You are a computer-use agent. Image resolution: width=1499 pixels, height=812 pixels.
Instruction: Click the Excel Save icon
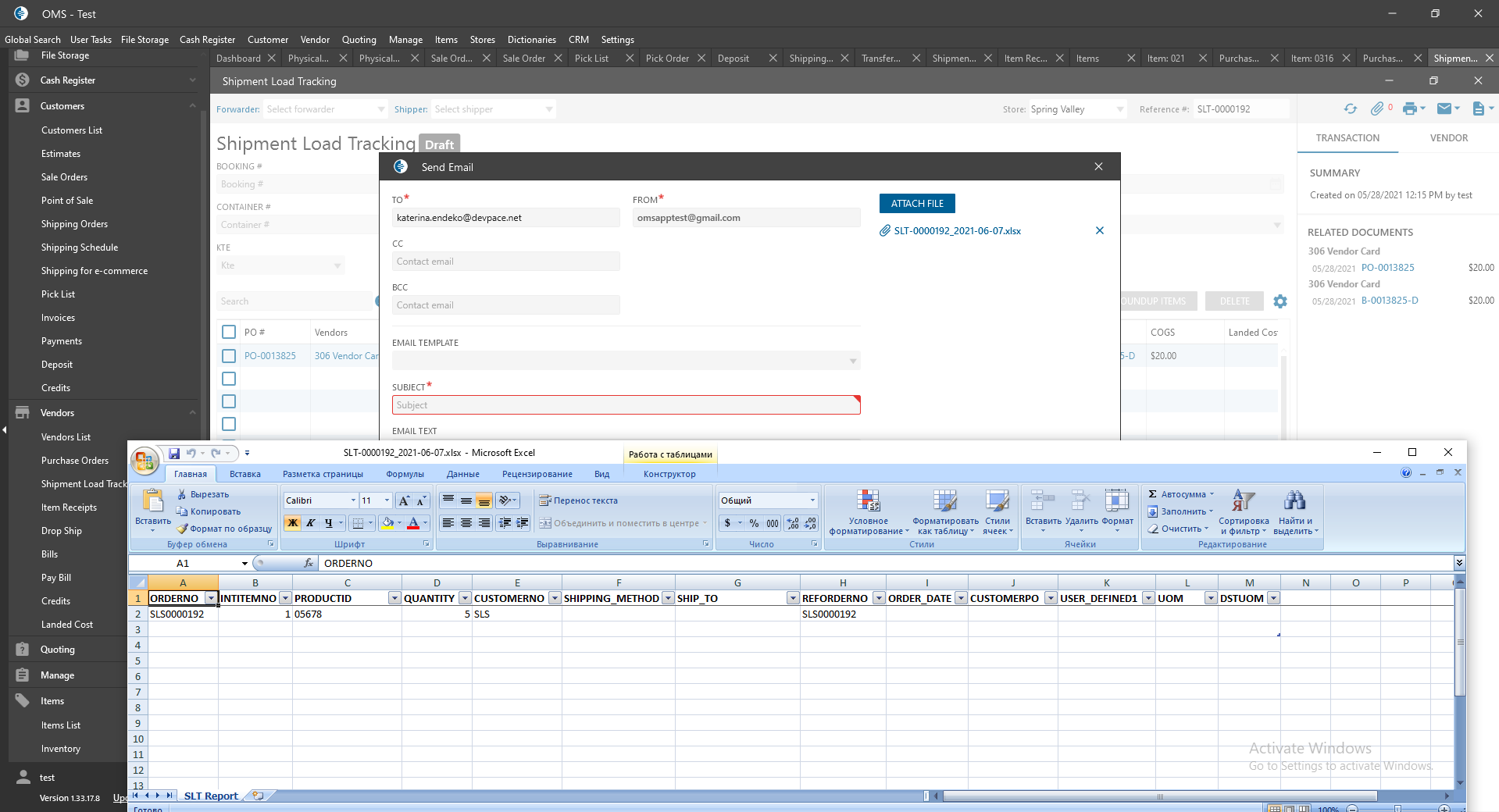(x=174, y=454)
